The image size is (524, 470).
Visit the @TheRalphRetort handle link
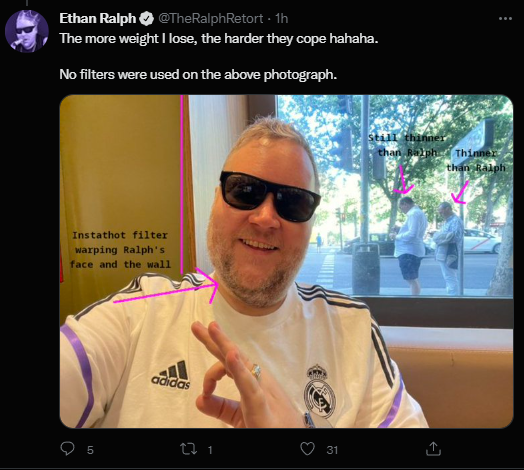[211, 19]
